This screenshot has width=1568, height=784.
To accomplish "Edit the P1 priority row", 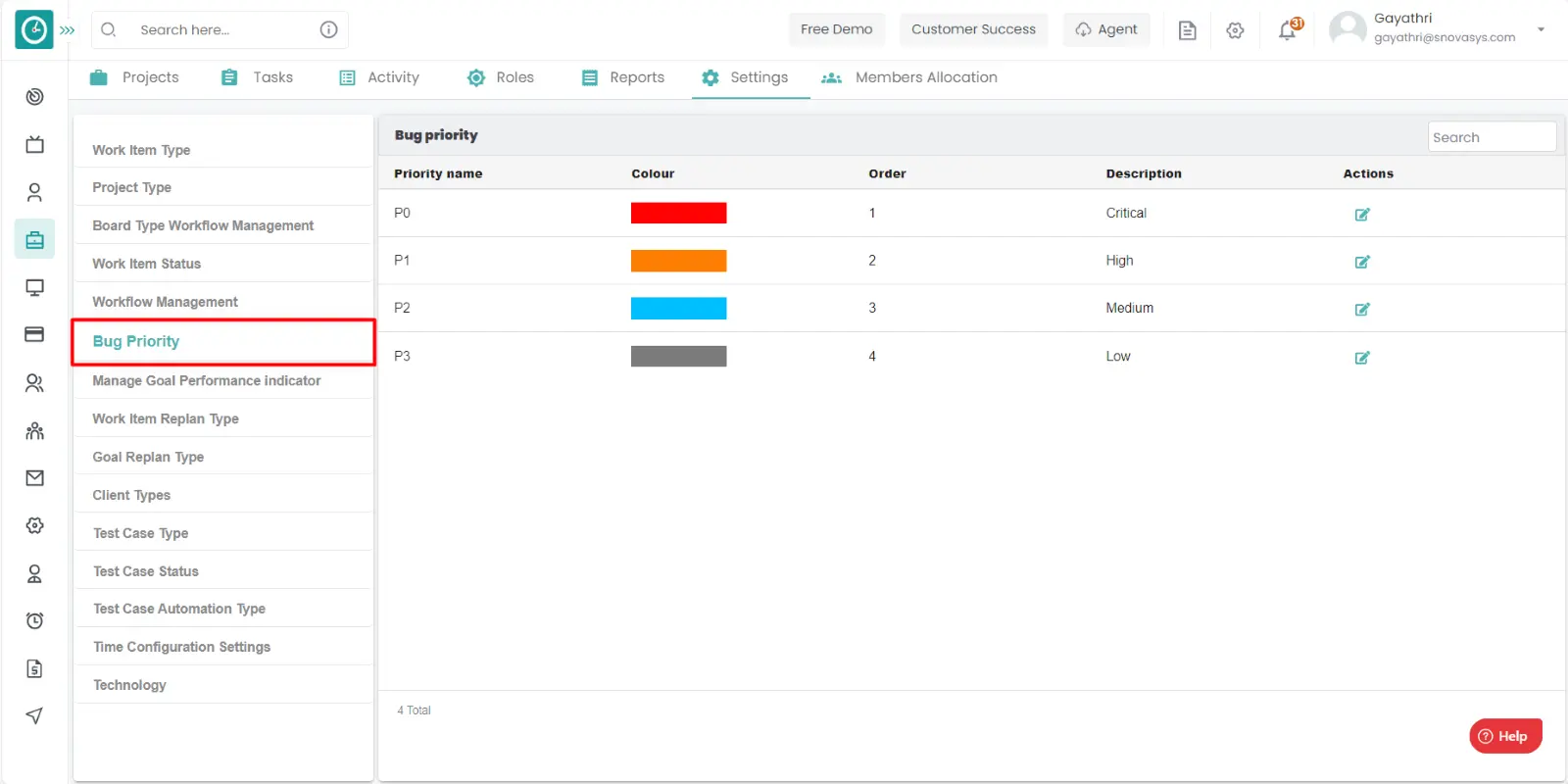I will 1362,262.
